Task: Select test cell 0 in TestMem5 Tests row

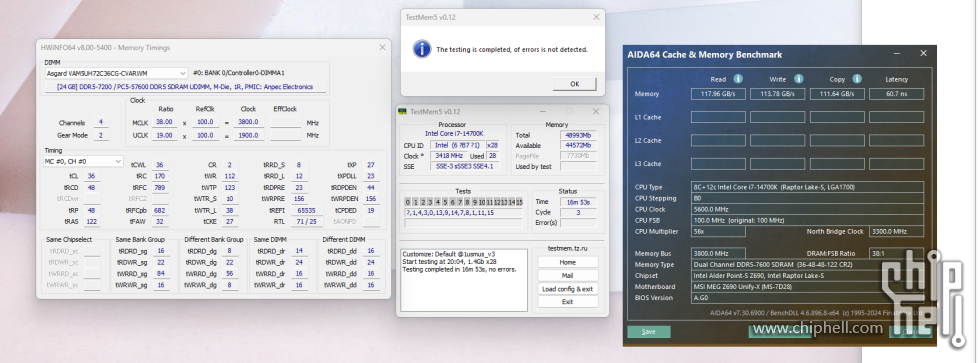Action: pos(408,202)
